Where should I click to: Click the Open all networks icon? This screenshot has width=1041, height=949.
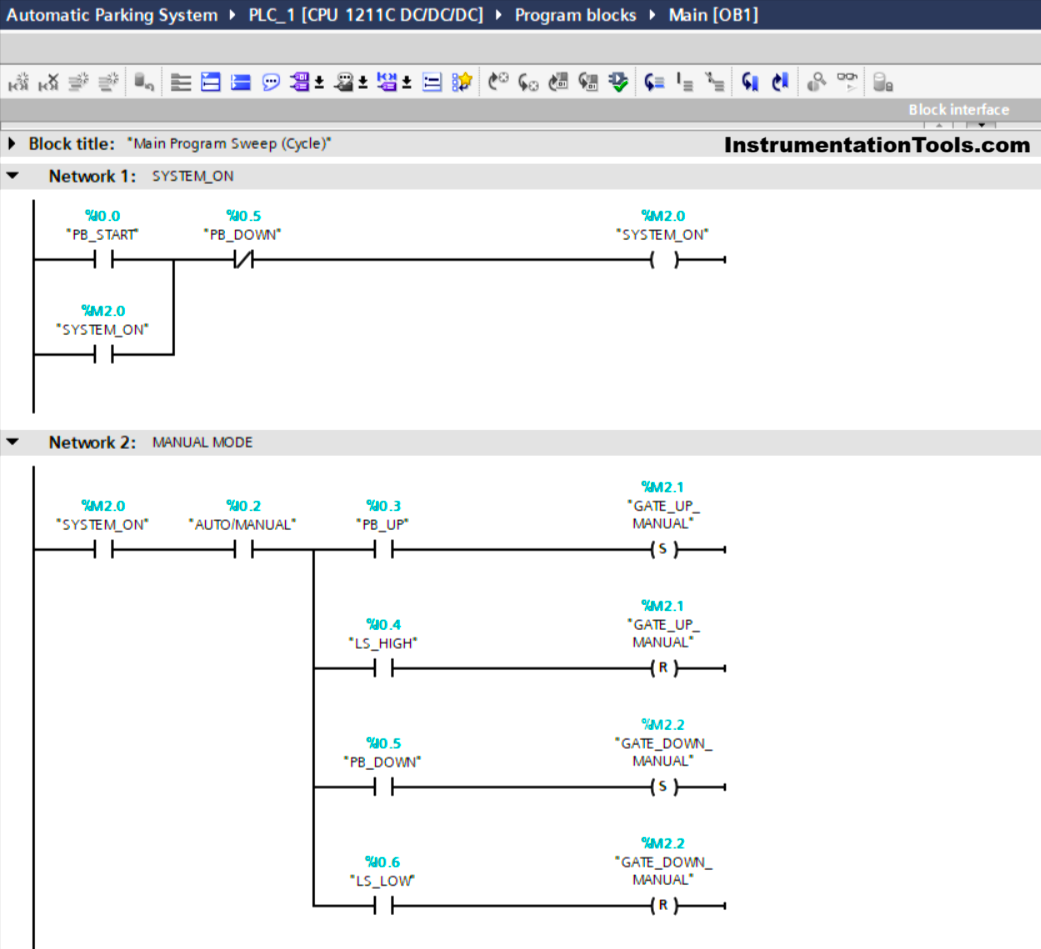click(181, 82)
